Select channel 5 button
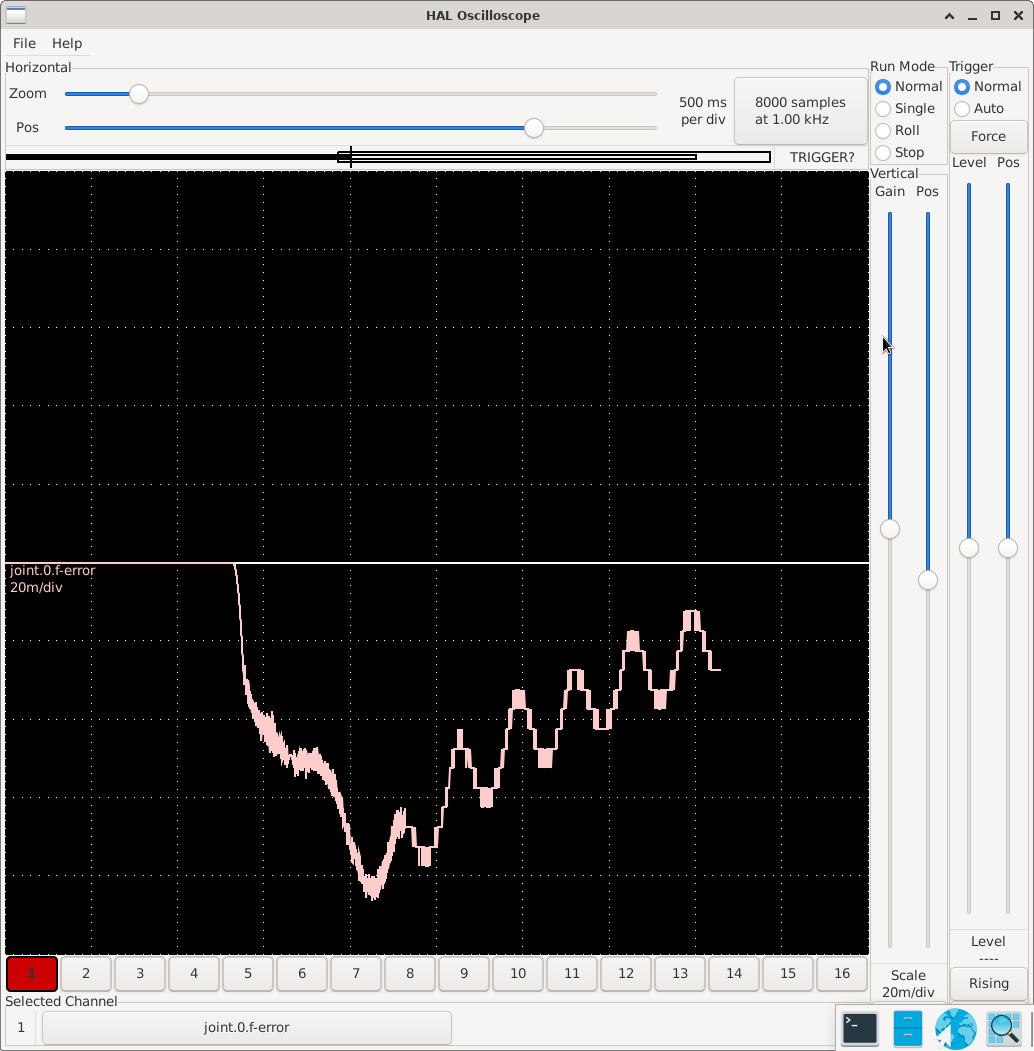This screenshot has width=1034, height=1051. tap(248, 974)
